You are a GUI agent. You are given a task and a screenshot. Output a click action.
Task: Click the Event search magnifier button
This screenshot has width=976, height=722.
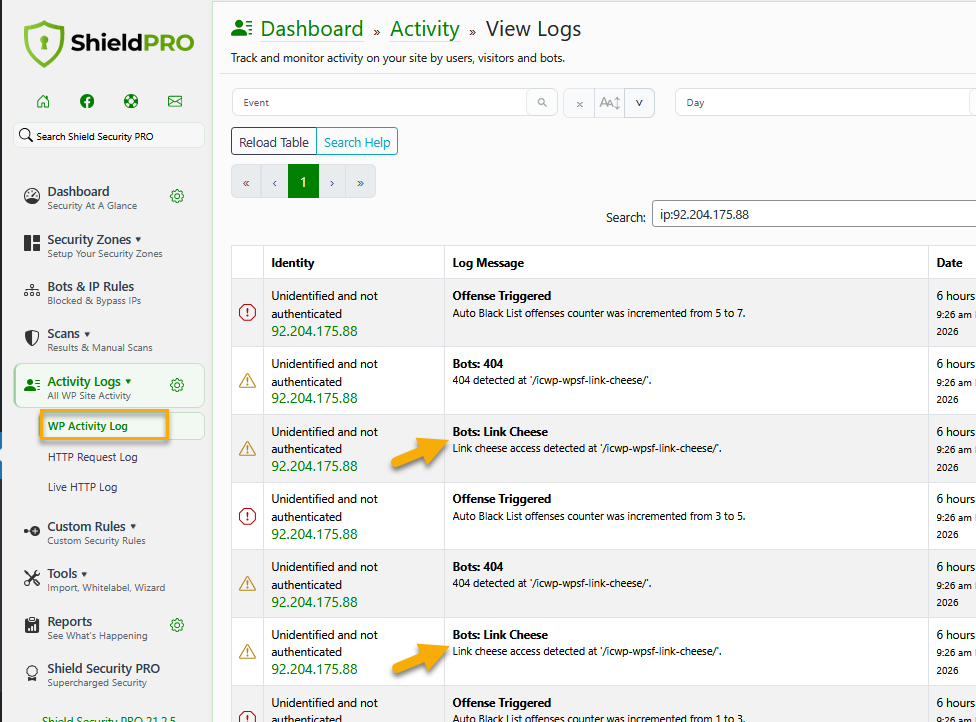pos(542,103)
